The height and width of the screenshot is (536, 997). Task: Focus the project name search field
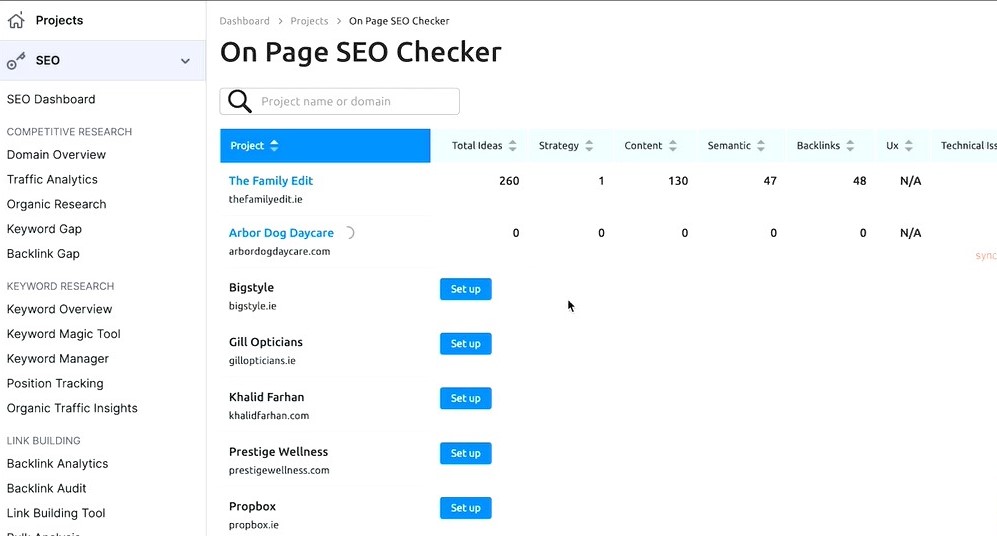tap(355, 101)
